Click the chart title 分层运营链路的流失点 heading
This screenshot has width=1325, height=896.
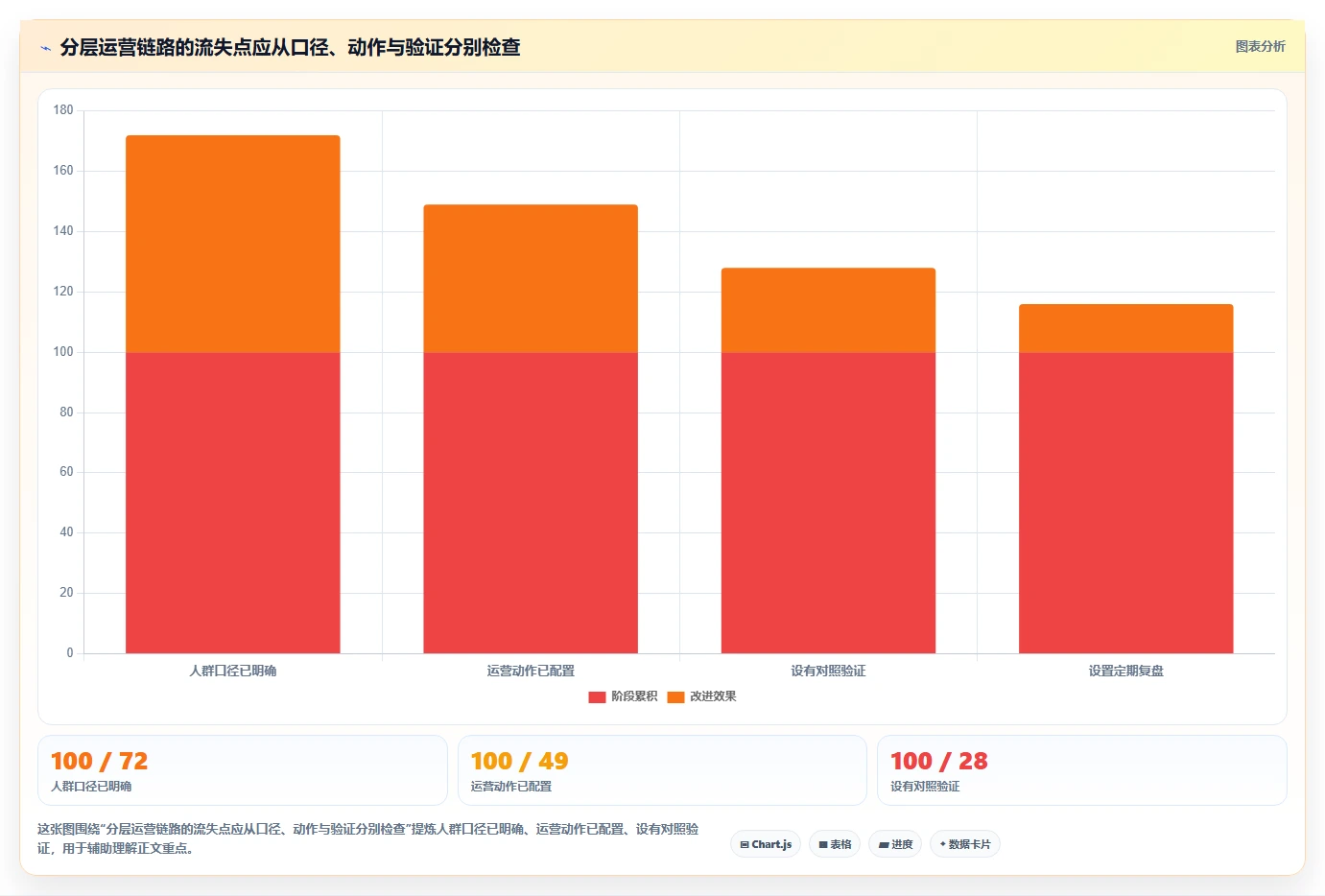[290, 47]
